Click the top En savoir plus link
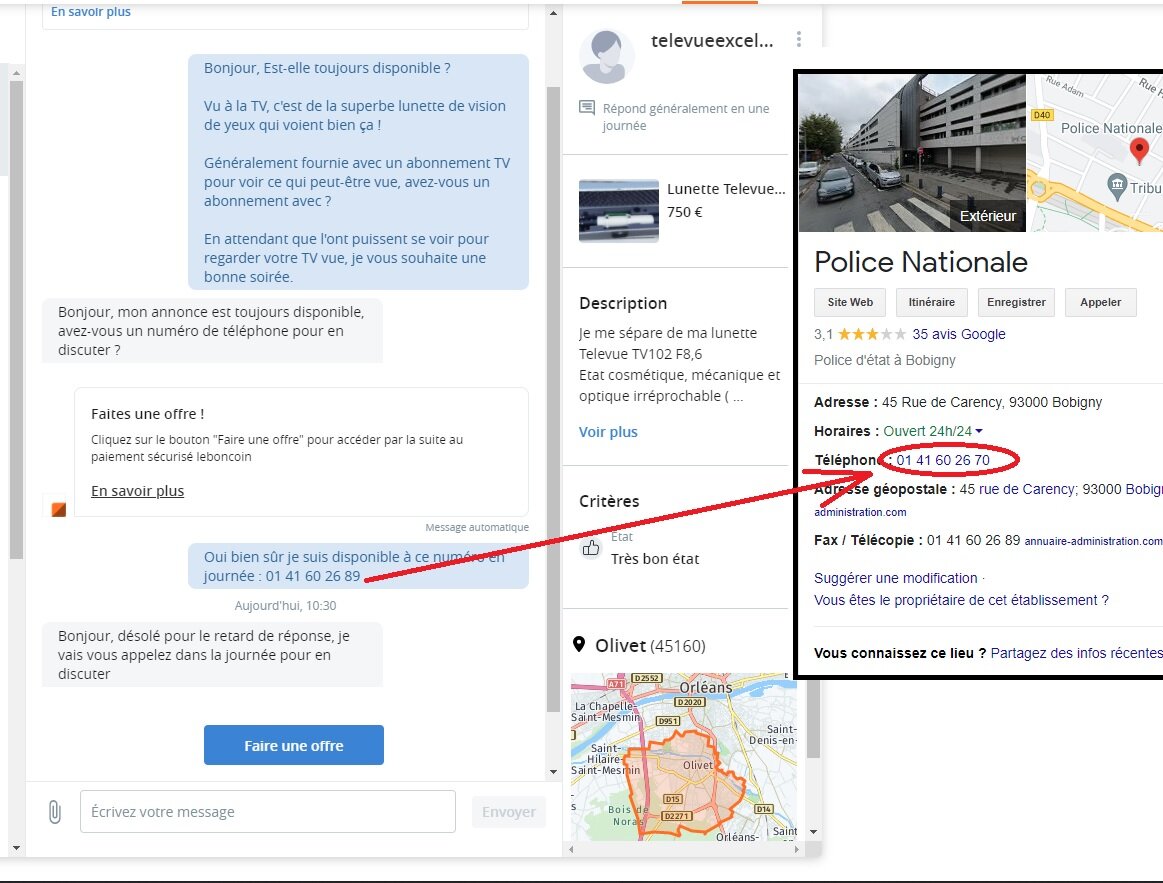The height and width of the screenshot is (883, 1163). [90, 11]
